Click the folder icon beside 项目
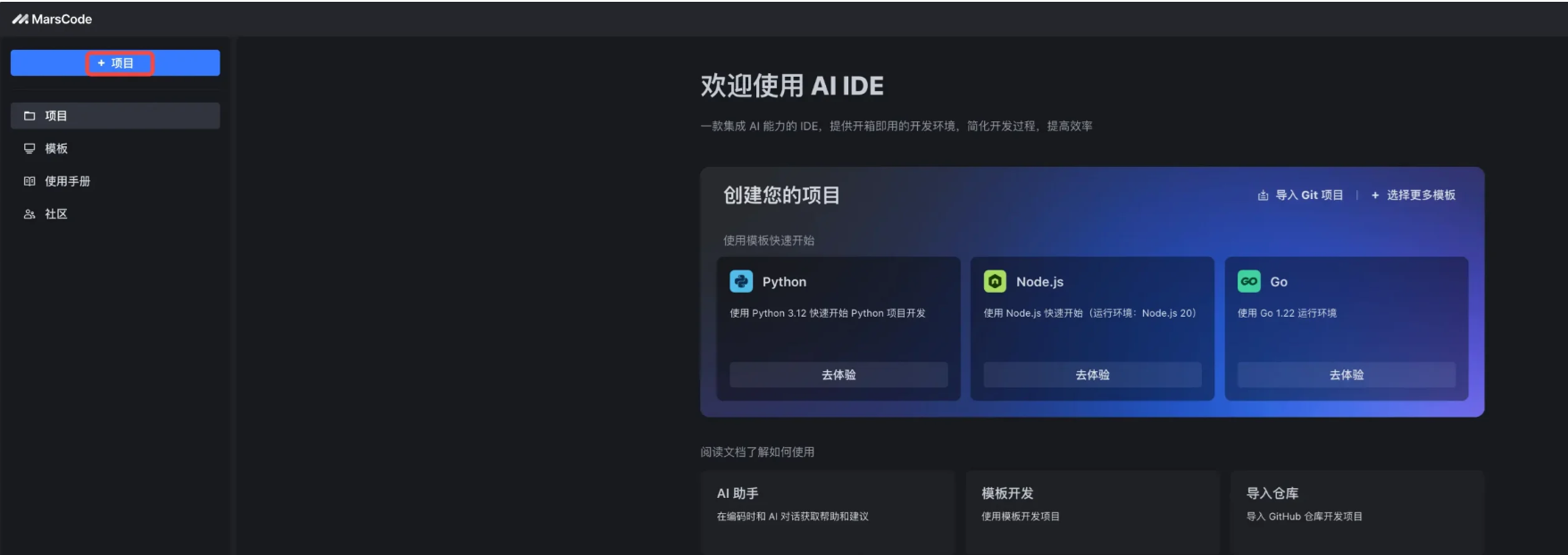 (x=29, y=116)
